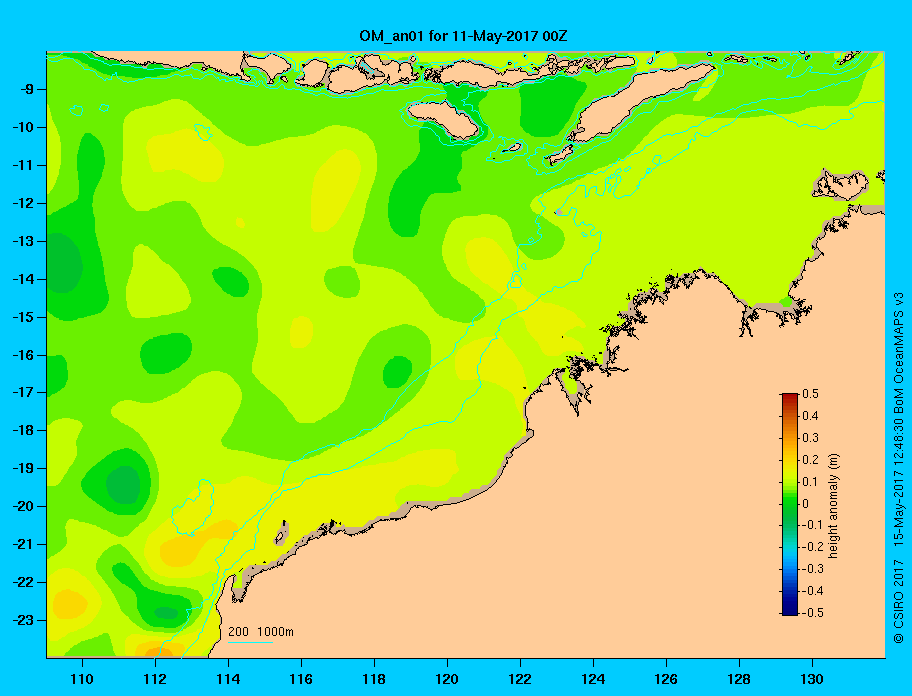The image size is (912, 696).
Task: Click the height anomaly color bar
Action: tap(790, 504)
